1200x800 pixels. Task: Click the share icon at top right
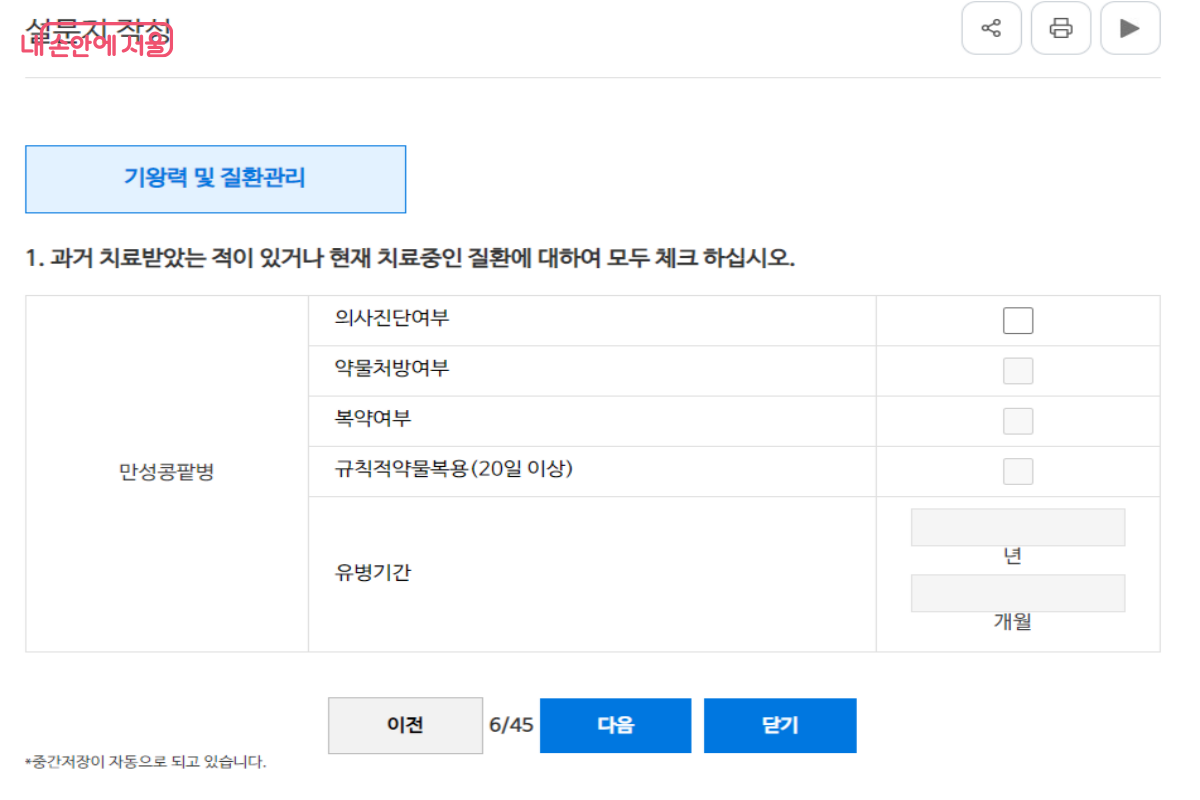(x=991, y=28)
